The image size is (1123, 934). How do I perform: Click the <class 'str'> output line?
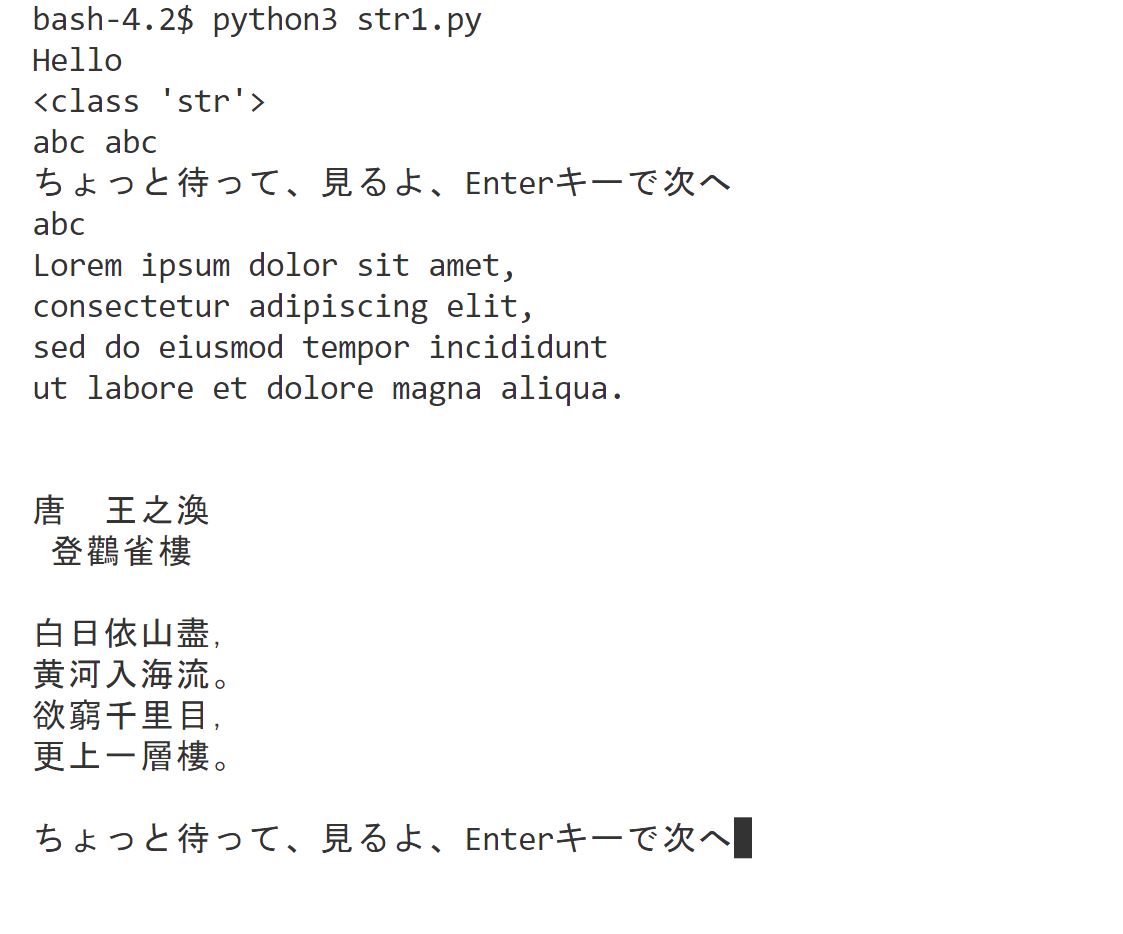[149, 102]
